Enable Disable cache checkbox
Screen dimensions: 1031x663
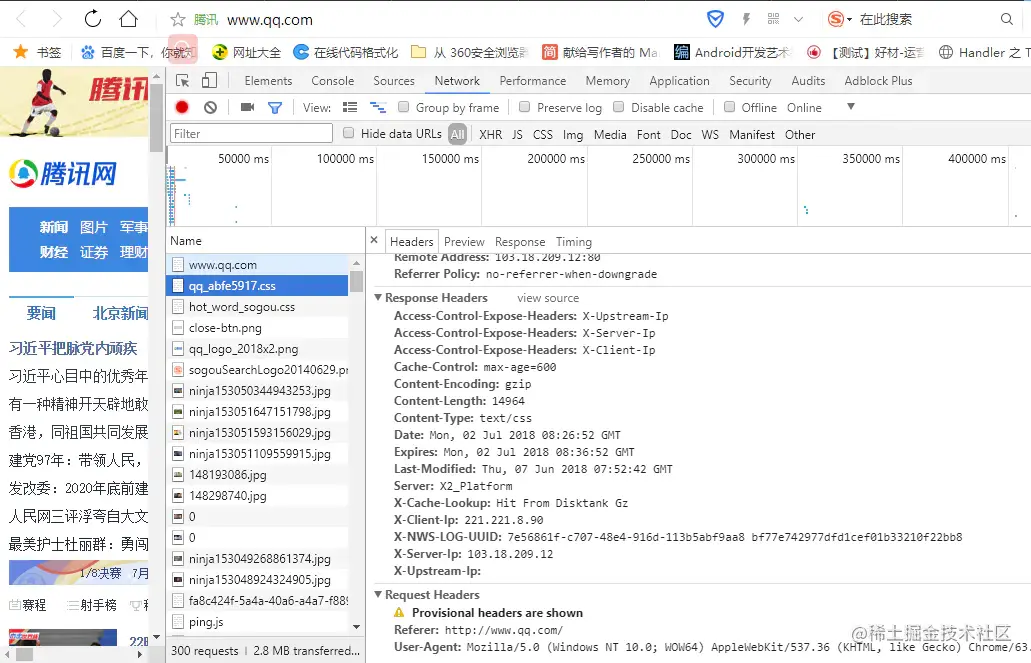pos(619,107)
